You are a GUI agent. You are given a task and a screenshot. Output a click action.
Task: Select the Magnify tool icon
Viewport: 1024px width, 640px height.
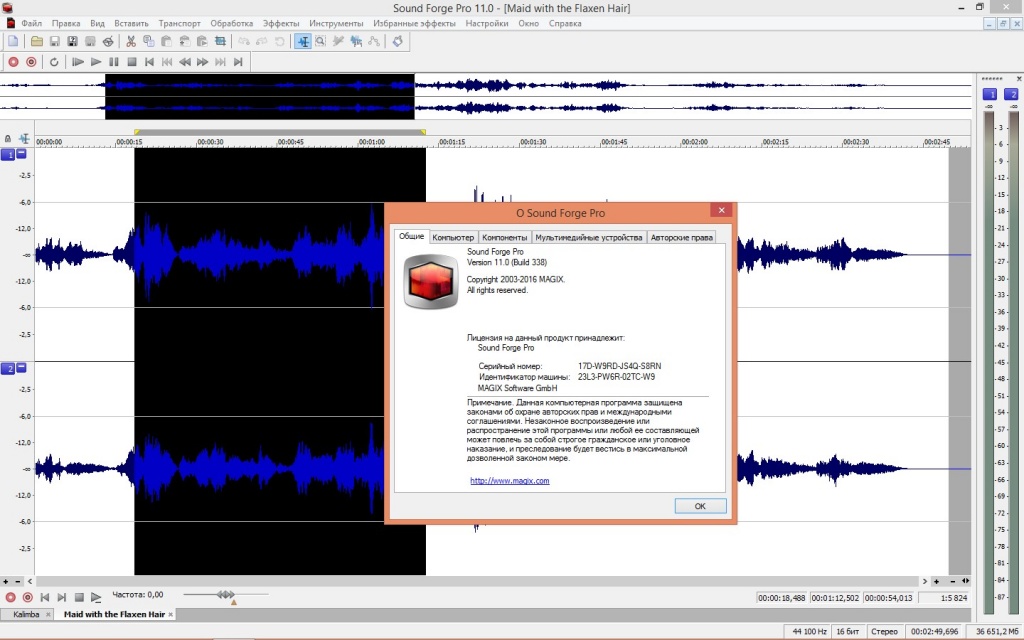click(x=321, y=41)
